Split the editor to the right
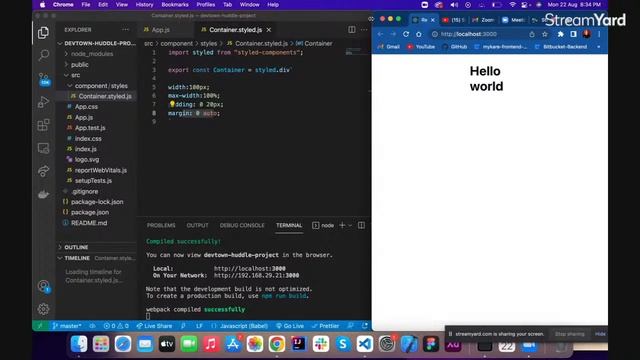The width and height of the screenshot is (640, 360). point(351,29)
